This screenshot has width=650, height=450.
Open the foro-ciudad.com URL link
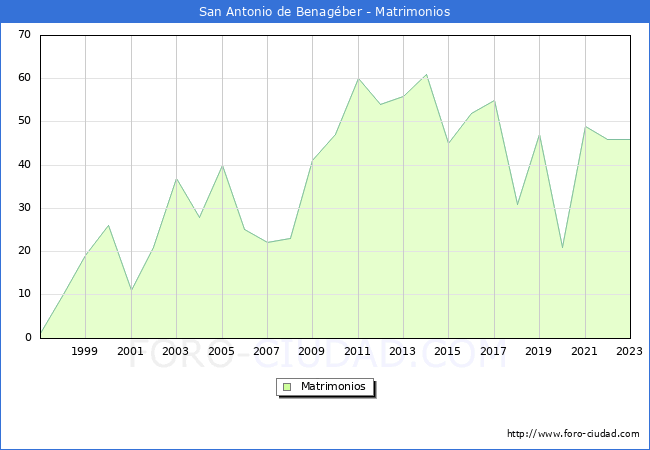point(573,434)
